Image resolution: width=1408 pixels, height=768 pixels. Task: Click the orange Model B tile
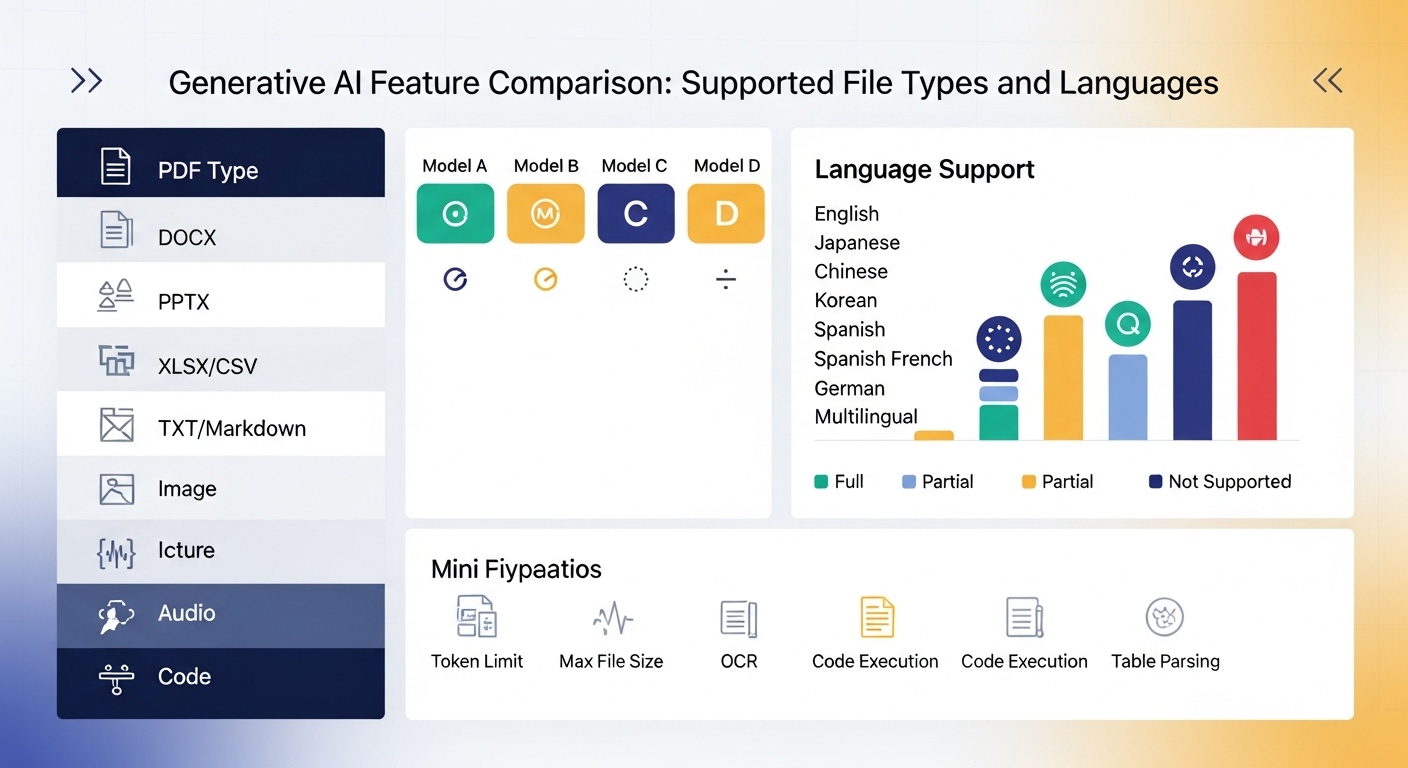[545, 213]
